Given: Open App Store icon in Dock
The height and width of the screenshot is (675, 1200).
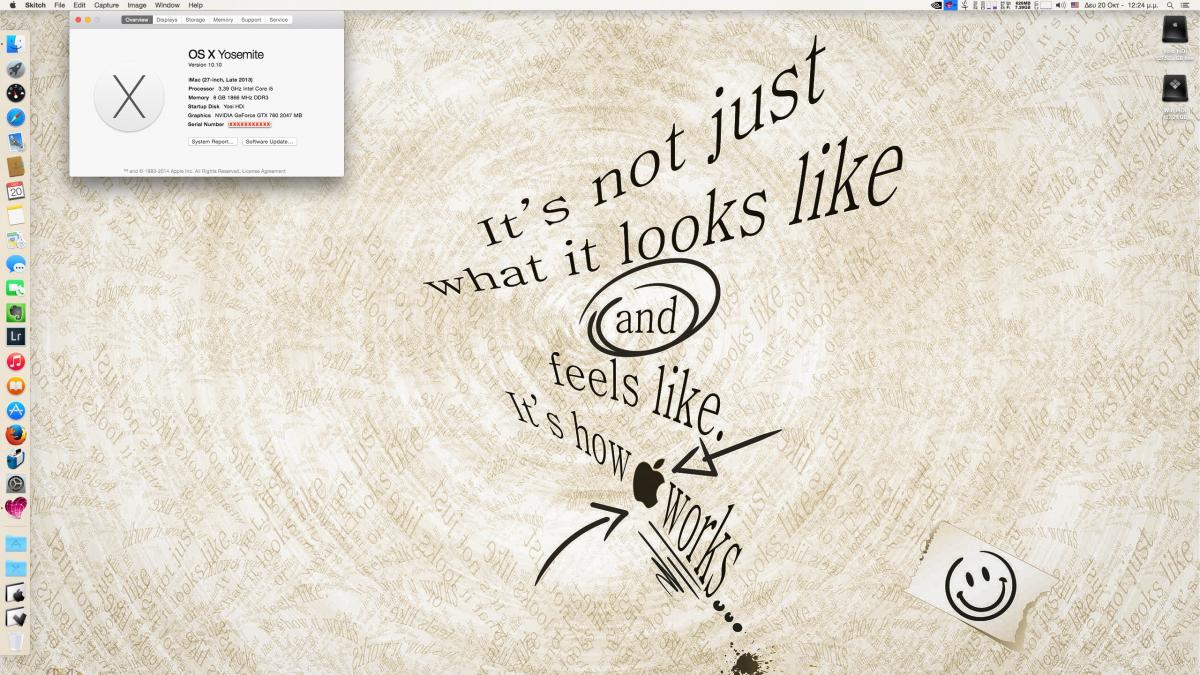Looking at the screenshot, I should click(x=15, y=411).
